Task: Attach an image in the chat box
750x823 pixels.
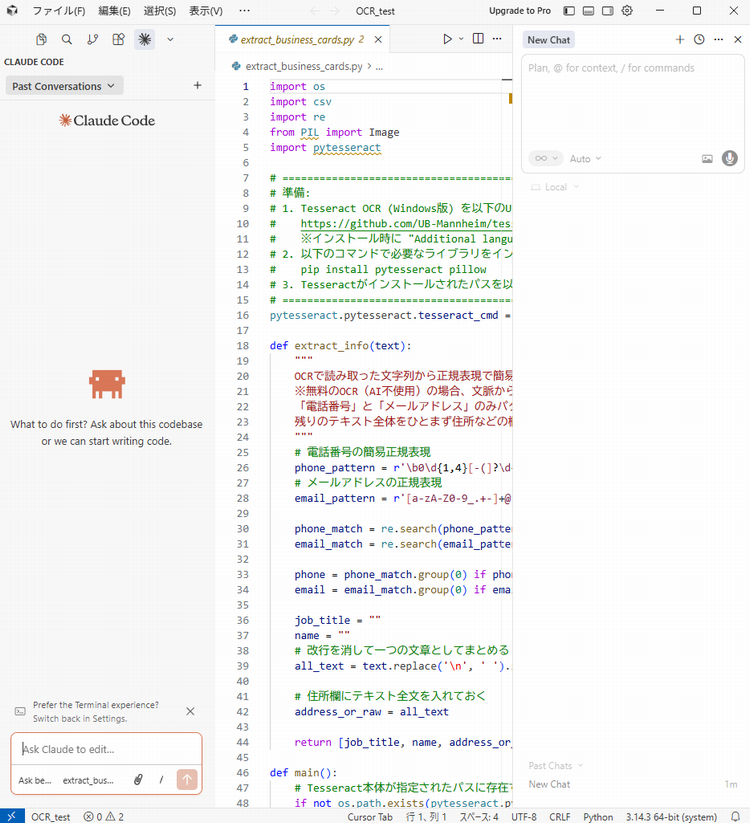Action: pos(707,158)
